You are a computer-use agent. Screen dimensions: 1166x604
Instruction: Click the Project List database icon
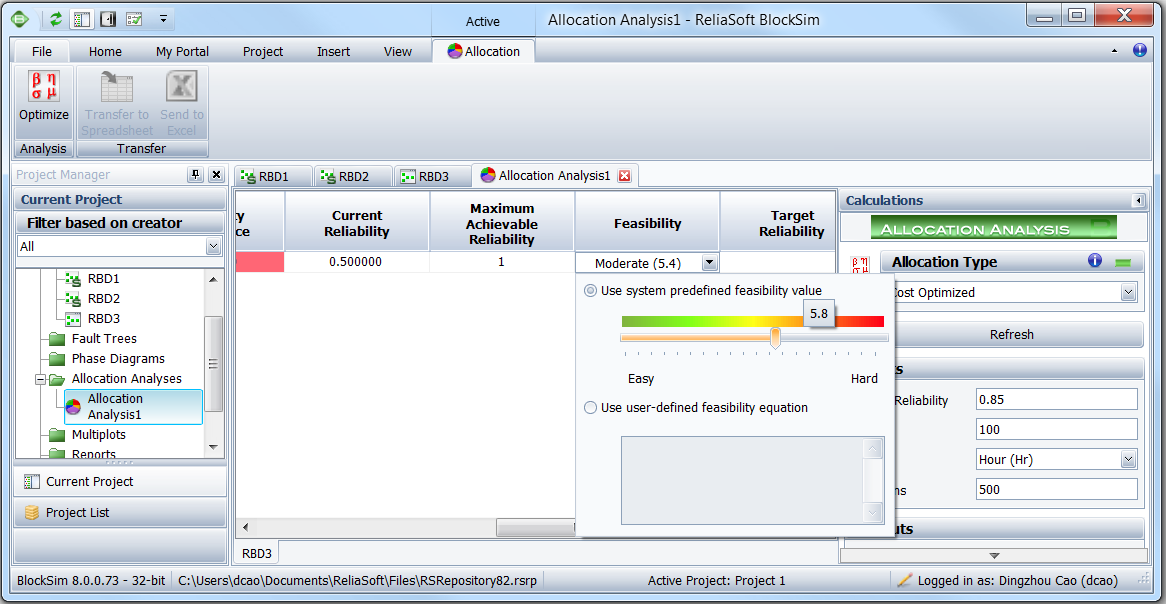(31, 513)
